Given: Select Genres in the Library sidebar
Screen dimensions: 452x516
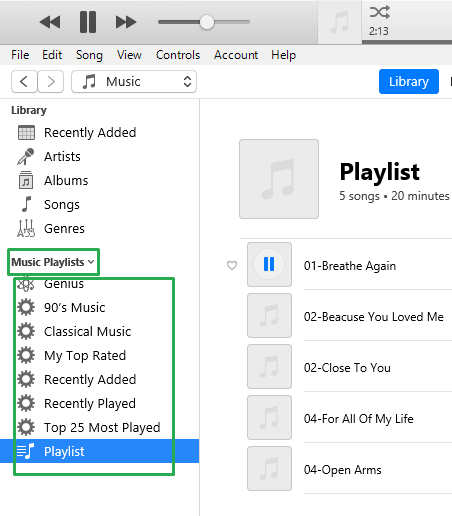Looking at the screenshot, I should [x=64, y=229].
